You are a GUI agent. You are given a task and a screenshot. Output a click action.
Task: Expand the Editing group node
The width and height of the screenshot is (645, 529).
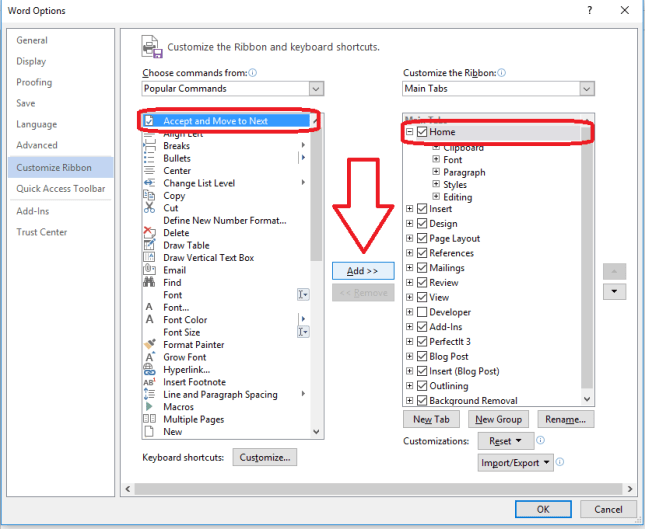click(x=436, y=196)
